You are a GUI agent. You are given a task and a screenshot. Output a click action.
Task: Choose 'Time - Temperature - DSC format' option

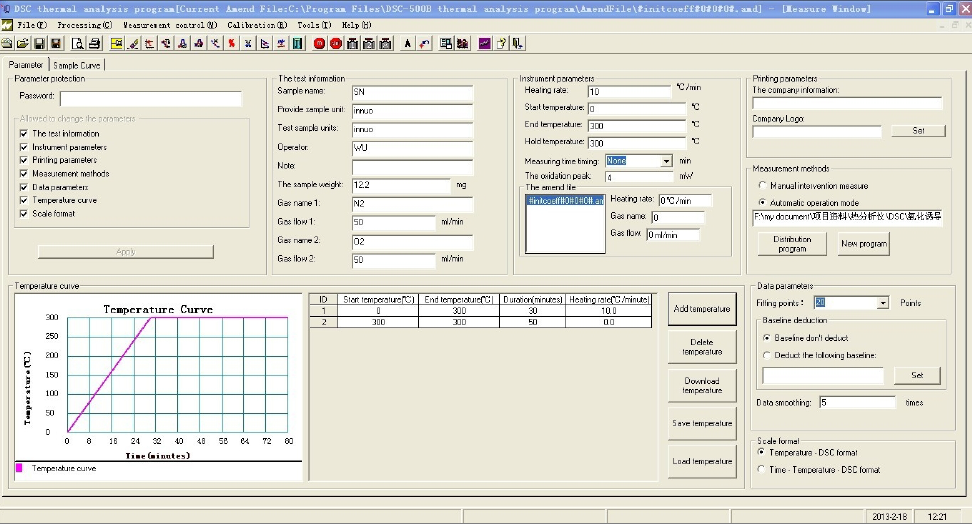pyautogui.click(x=761, y=469)
